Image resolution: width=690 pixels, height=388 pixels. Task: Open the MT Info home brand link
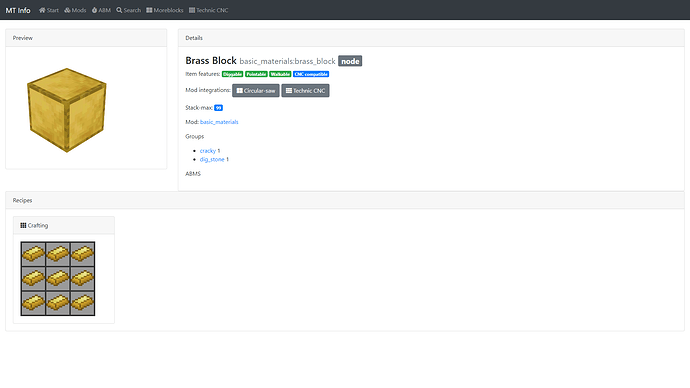(x=18, y=10)
